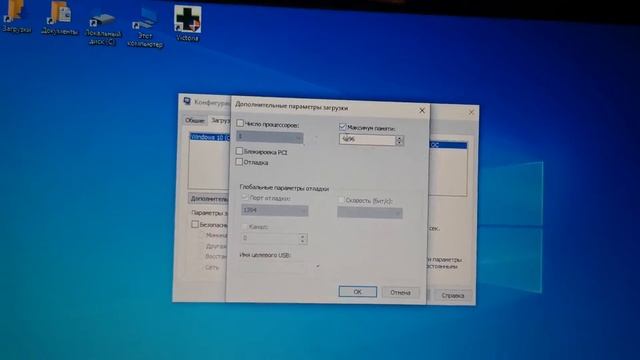
Task: Open the Загрузки desktop folder icon
Action: coord(15,16)
